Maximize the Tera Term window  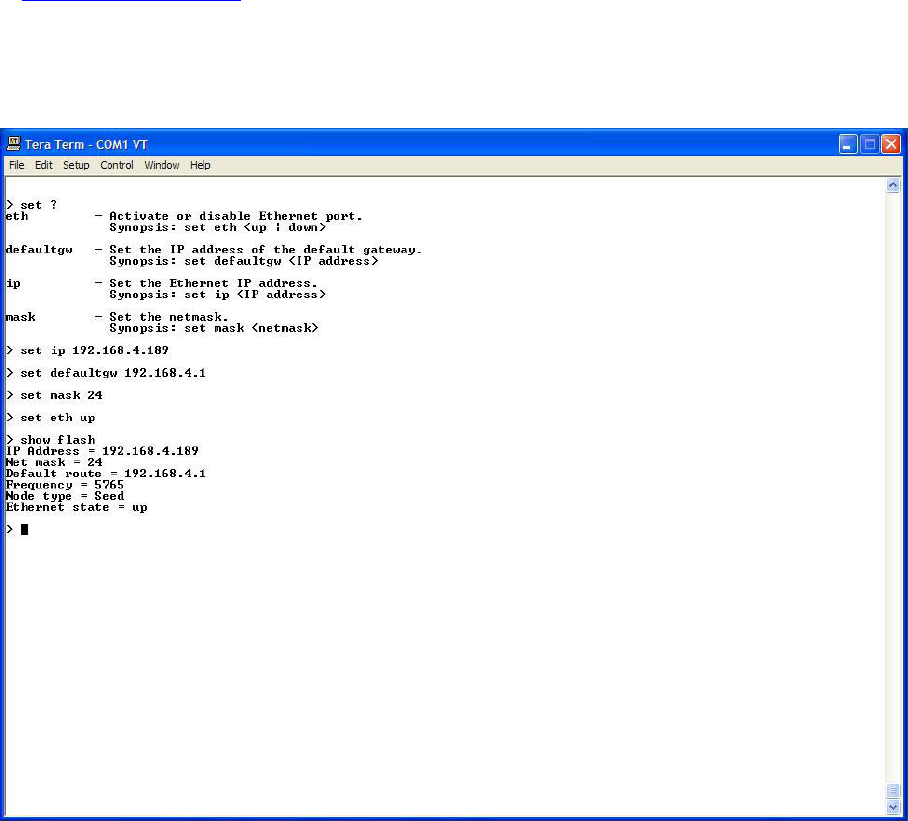(869, 144)
